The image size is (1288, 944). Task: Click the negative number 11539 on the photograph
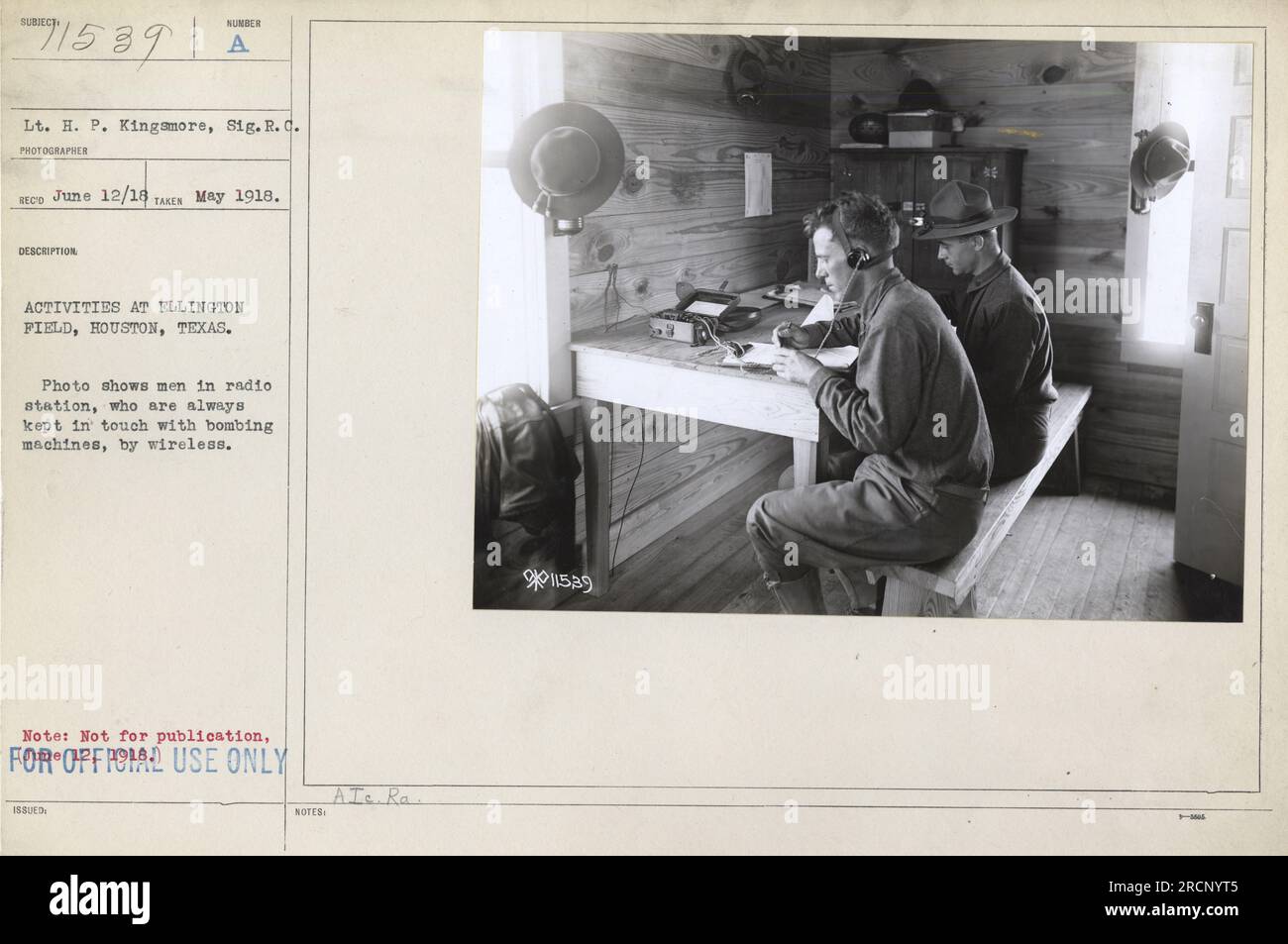557,579
